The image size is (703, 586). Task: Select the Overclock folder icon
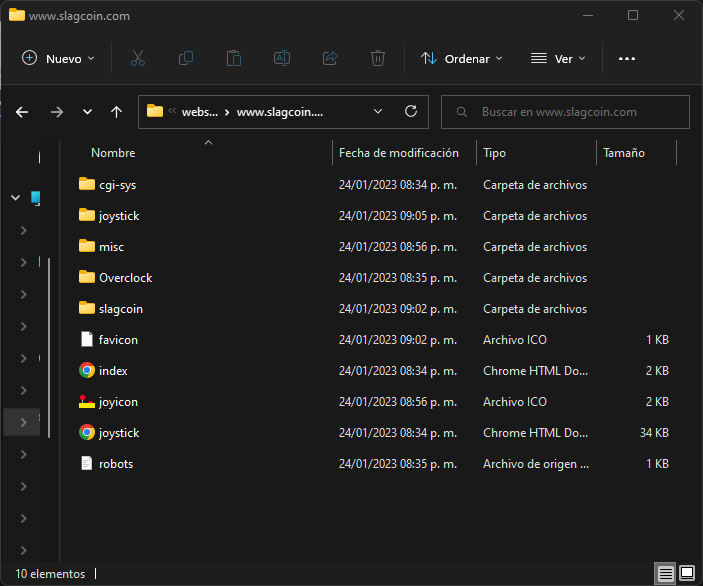[87, 277]
